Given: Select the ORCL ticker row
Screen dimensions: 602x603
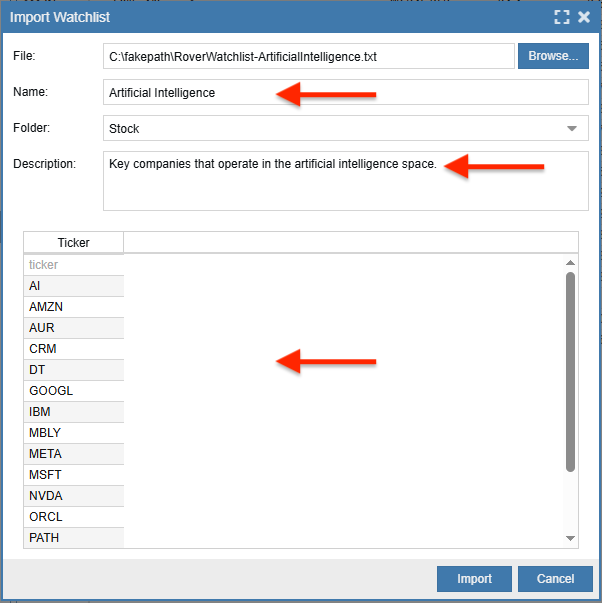Looking at the screenshot, I should click(x=73, y=517).
